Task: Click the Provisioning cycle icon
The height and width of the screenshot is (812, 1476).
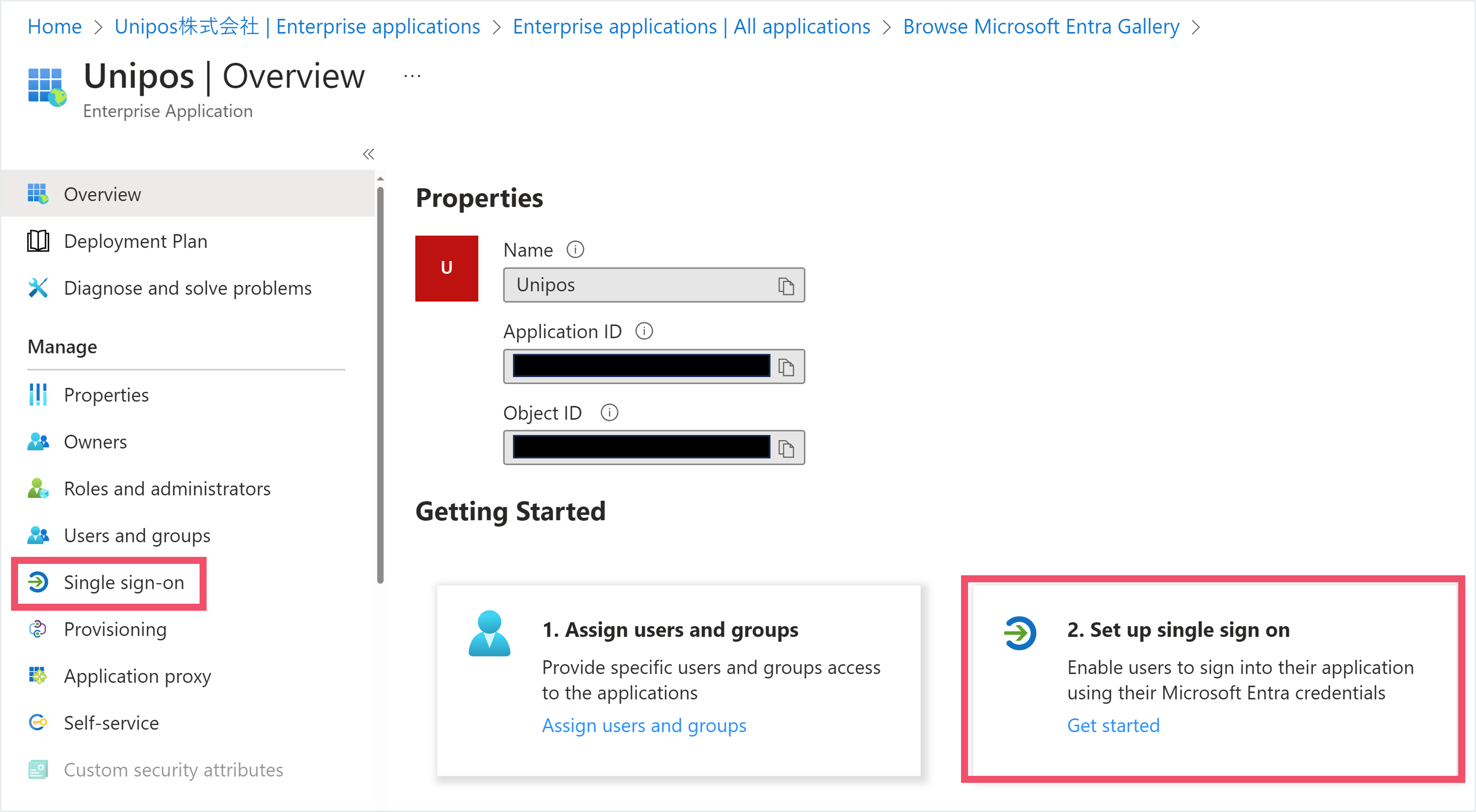Action: 38,629
